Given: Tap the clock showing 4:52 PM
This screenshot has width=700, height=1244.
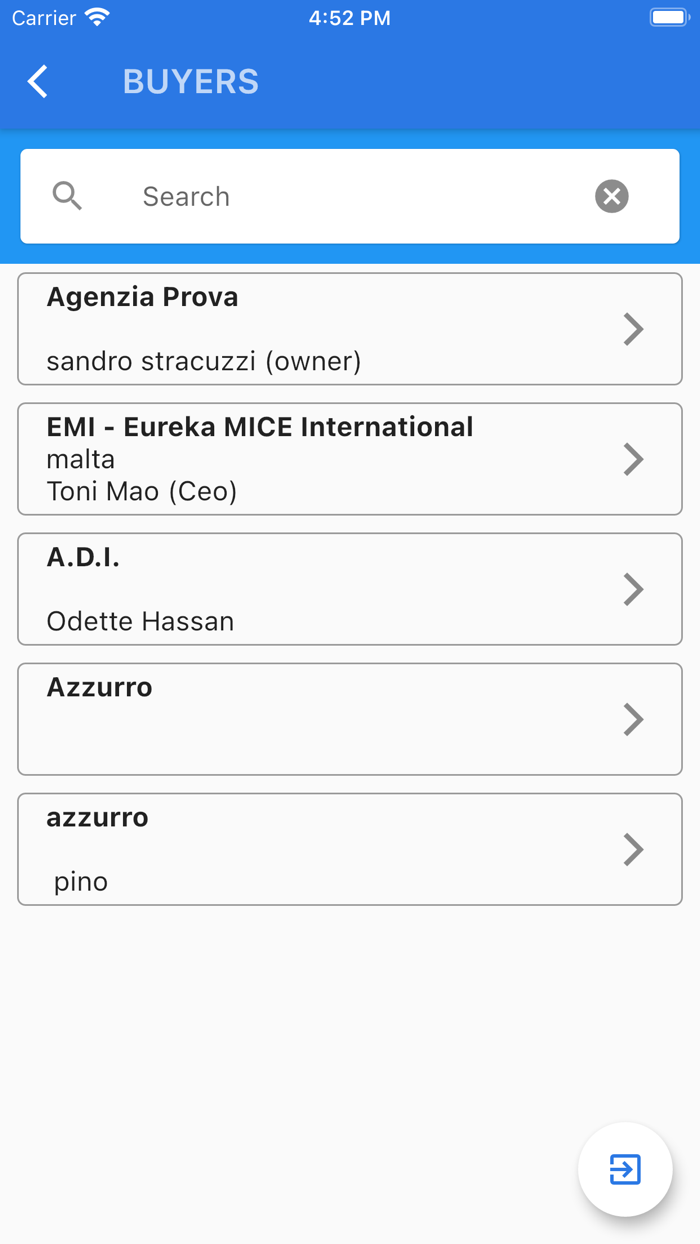Looking at the screenshot, I should point(350,17).
